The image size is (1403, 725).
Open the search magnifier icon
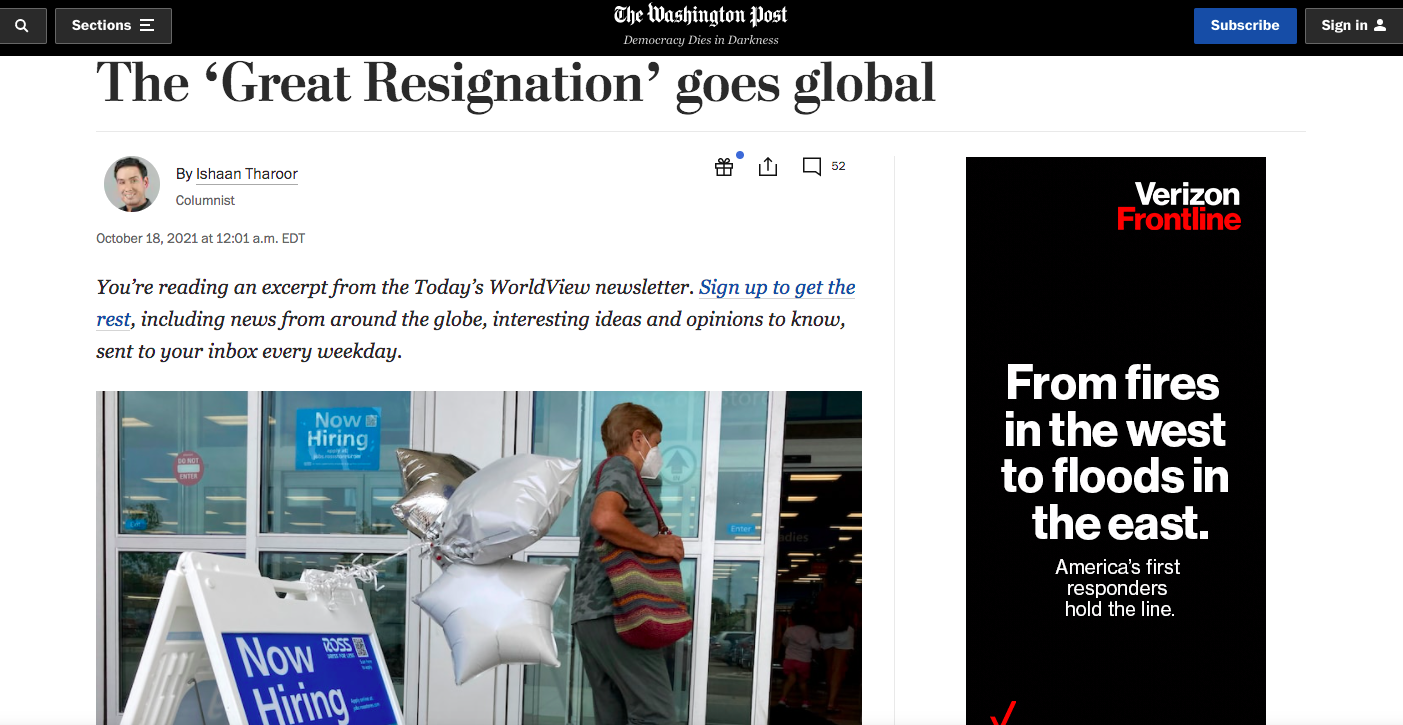click(21, 26)
